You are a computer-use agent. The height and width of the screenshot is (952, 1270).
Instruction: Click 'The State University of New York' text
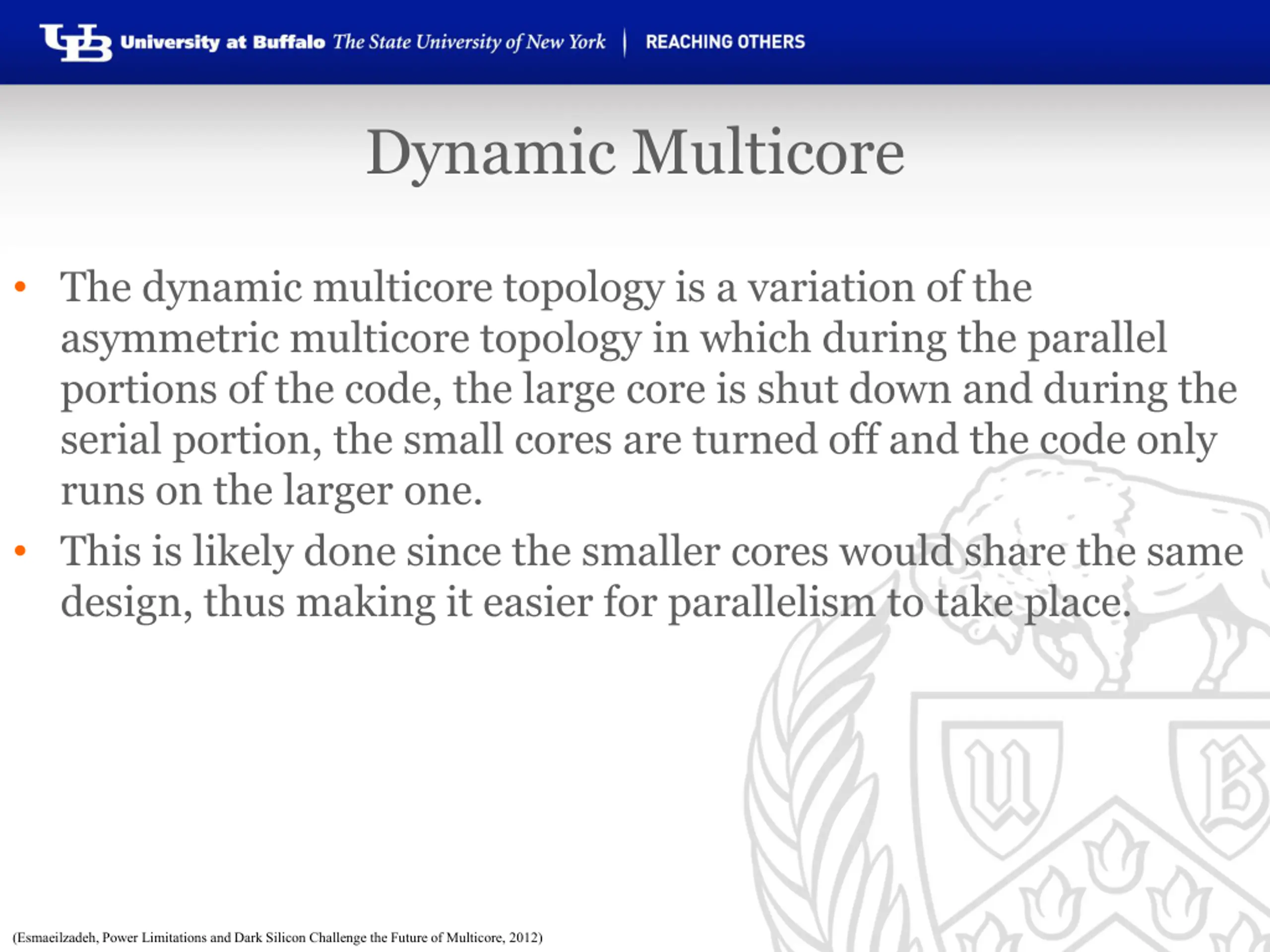tap(469, 43)
